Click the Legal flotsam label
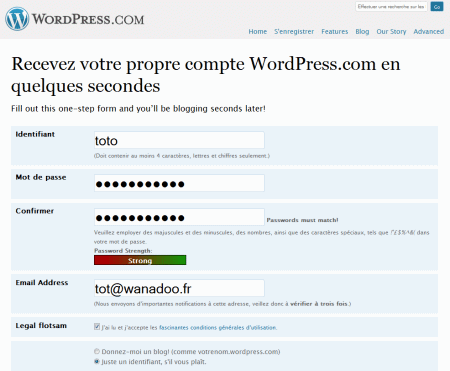 coord(41,326)
